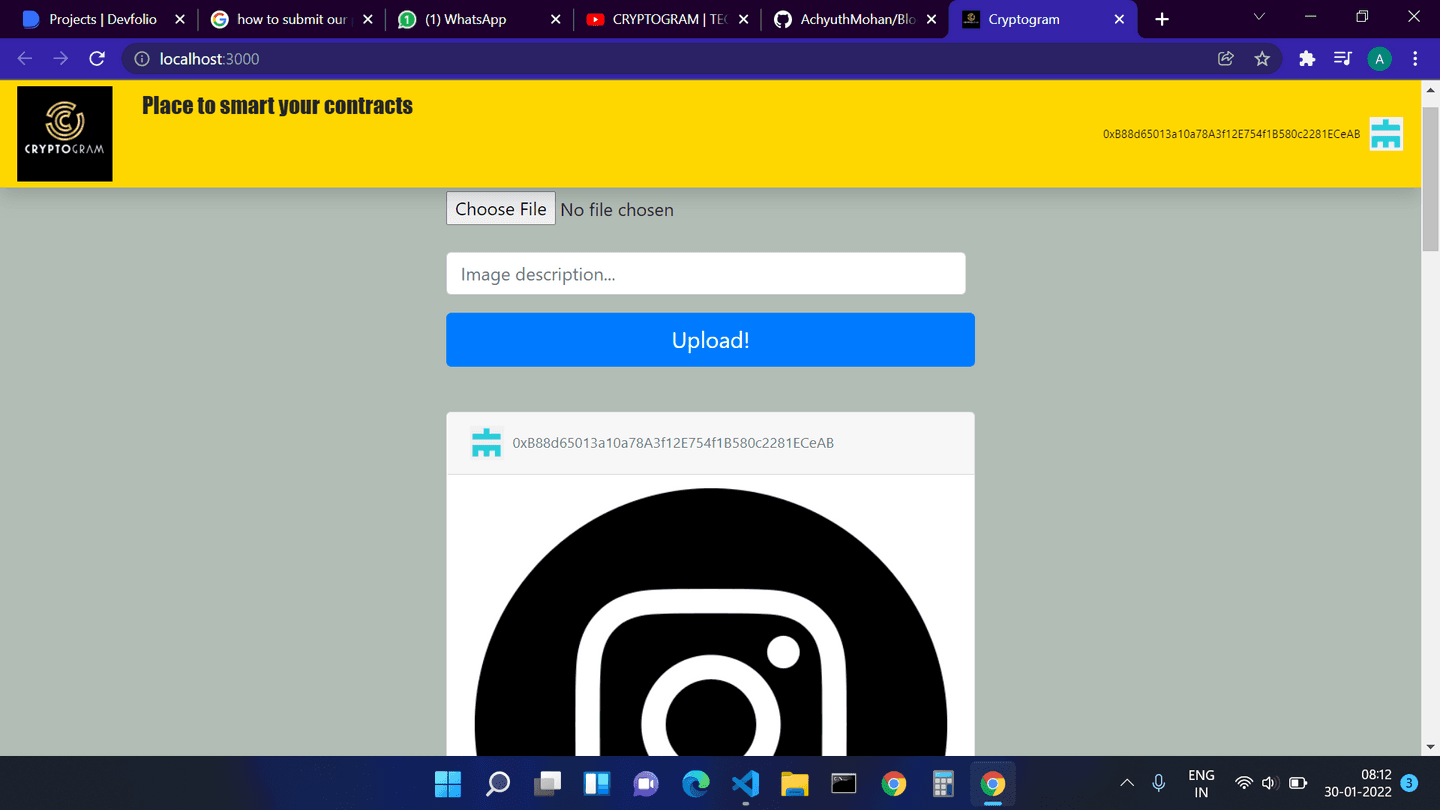Close the CRYPTOGRAM YouTube tab
The height and width of the screenshot is (810, 1440).
tap(743, 19)
